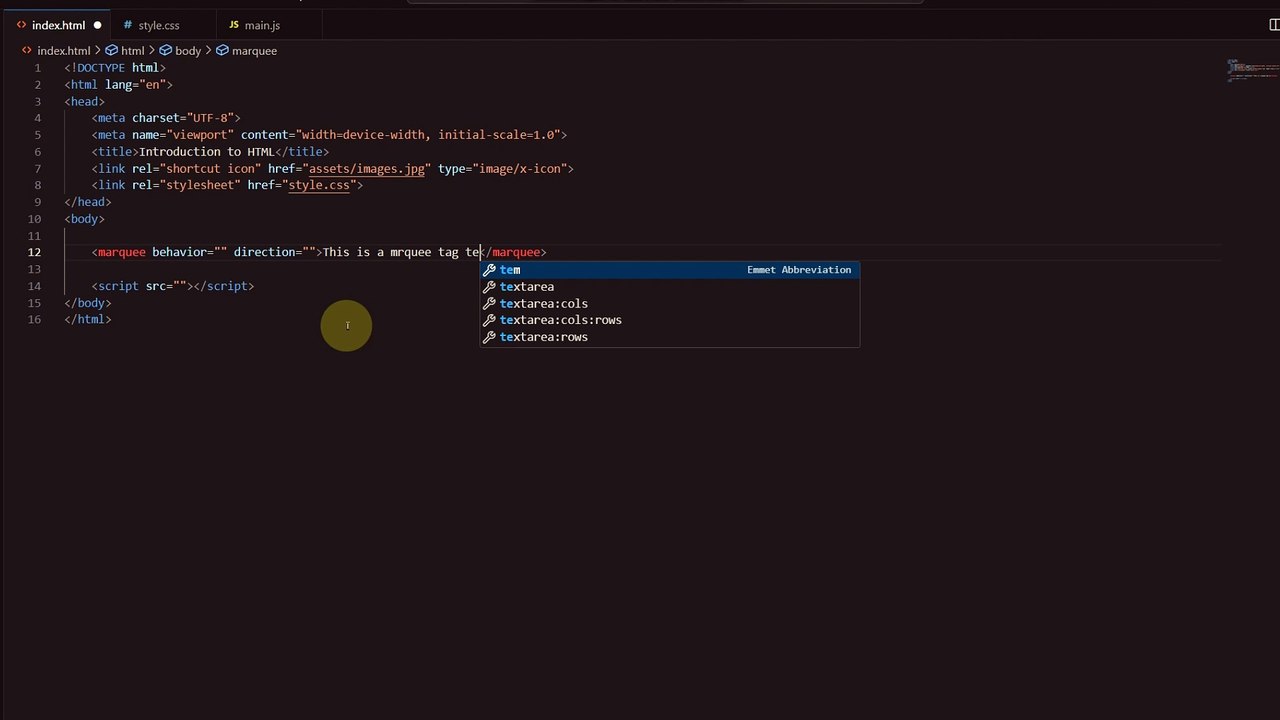Image resolution: width=1280 pixels, height=720 pixels.
Task: Click line number 16 in gutter
Action: pos(35,319)
